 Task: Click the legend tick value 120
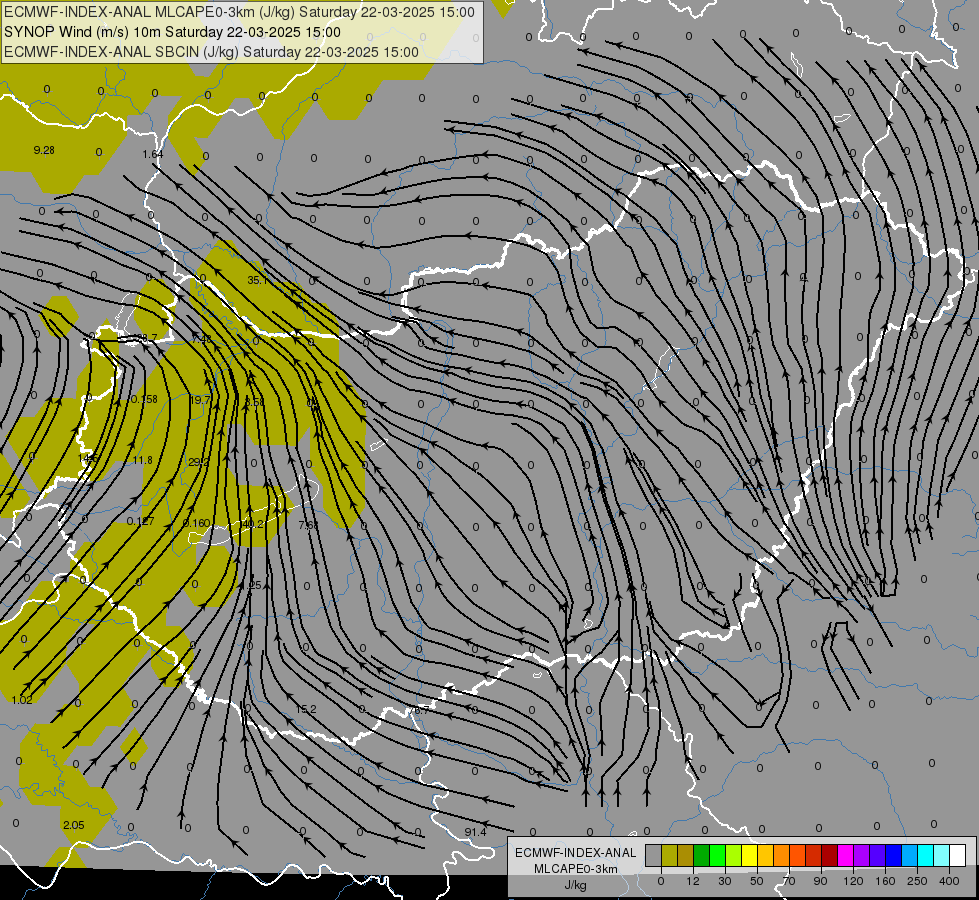(x=853, y=881)
